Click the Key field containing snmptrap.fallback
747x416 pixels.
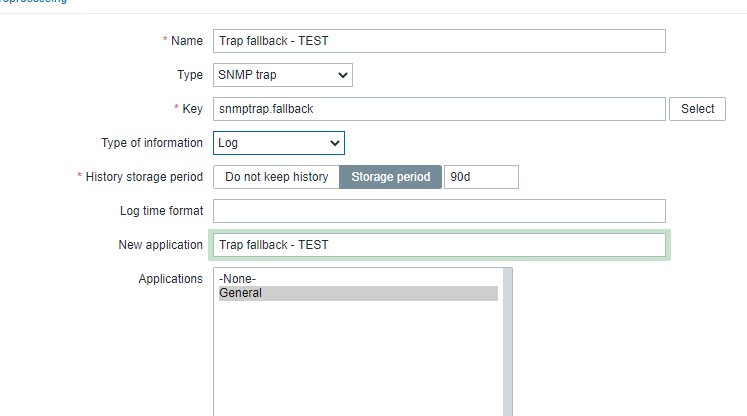point(439,109)
